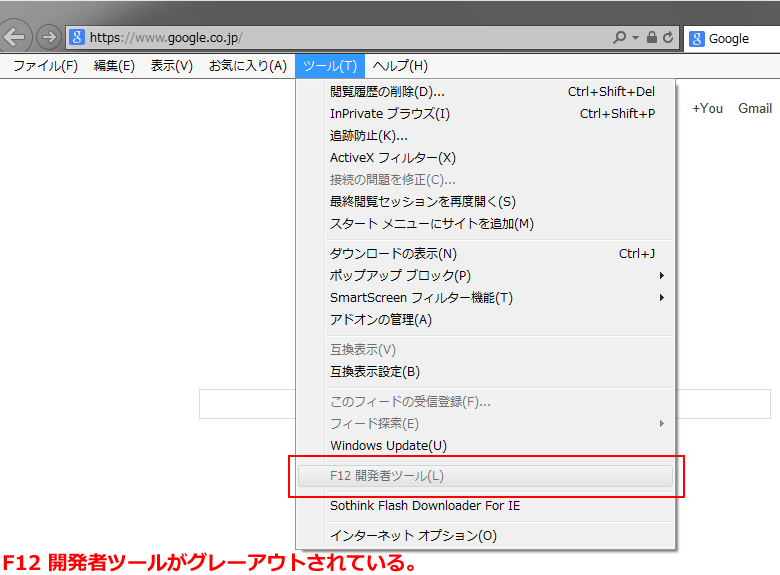Choose Windows Update(U) menu entry
The image size is (780, 575).
[486, 446]
